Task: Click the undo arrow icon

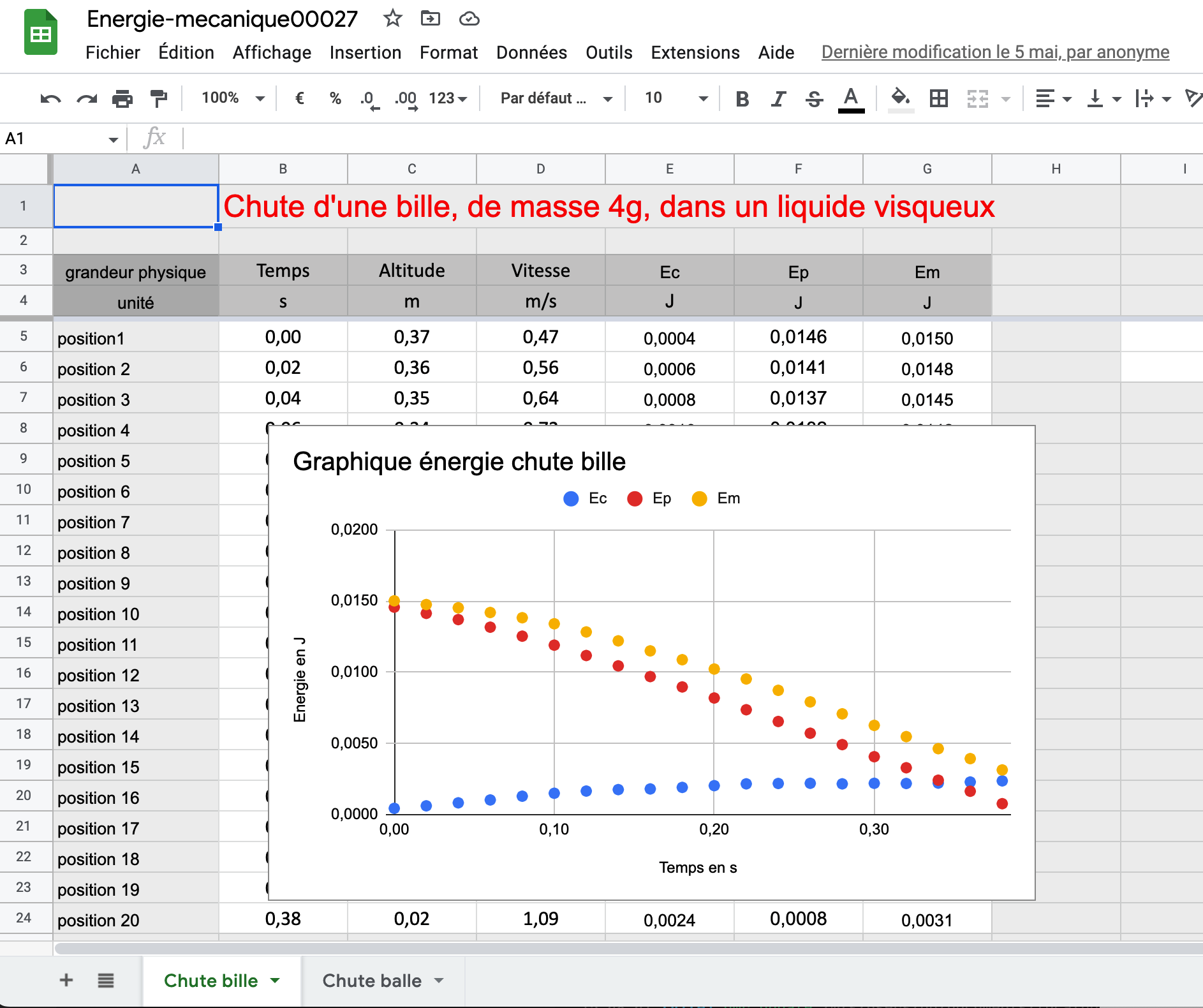Action: [50, 99]
